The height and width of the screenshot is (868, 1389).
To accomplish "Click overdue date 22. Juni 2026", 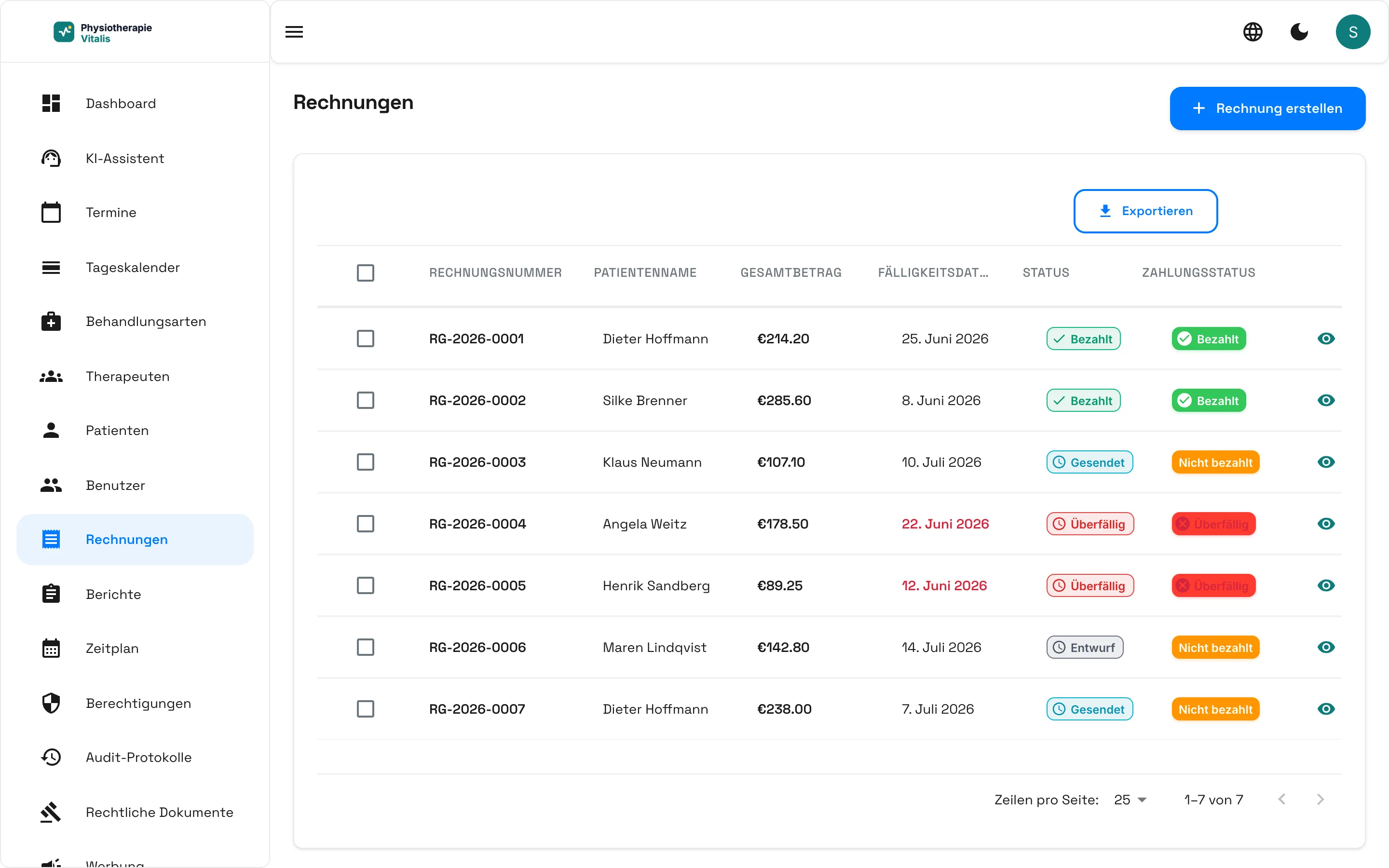I will (x=945, y=524).
